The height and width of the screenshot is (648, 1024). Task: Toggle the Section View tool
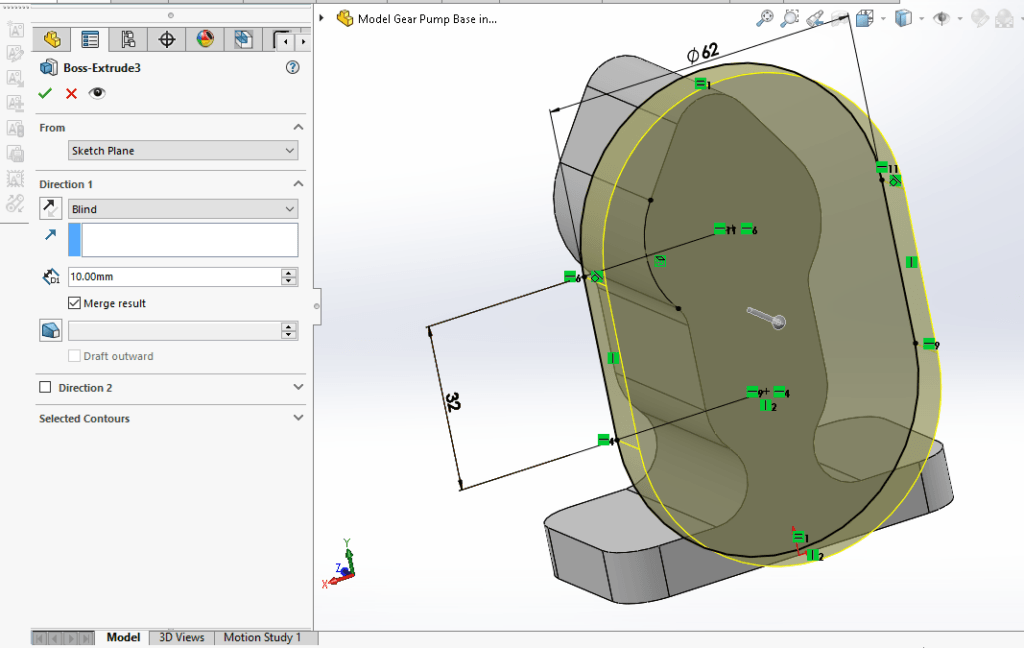point(839,19)
